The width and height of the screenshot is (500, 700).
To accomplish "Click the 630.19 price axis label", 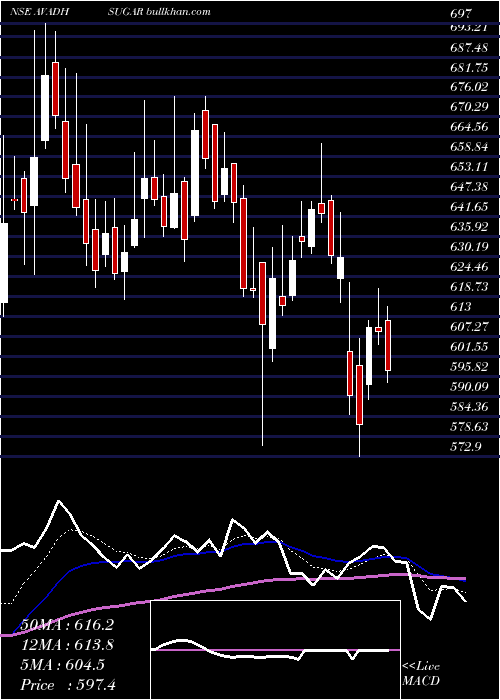I will coord(469,247).
